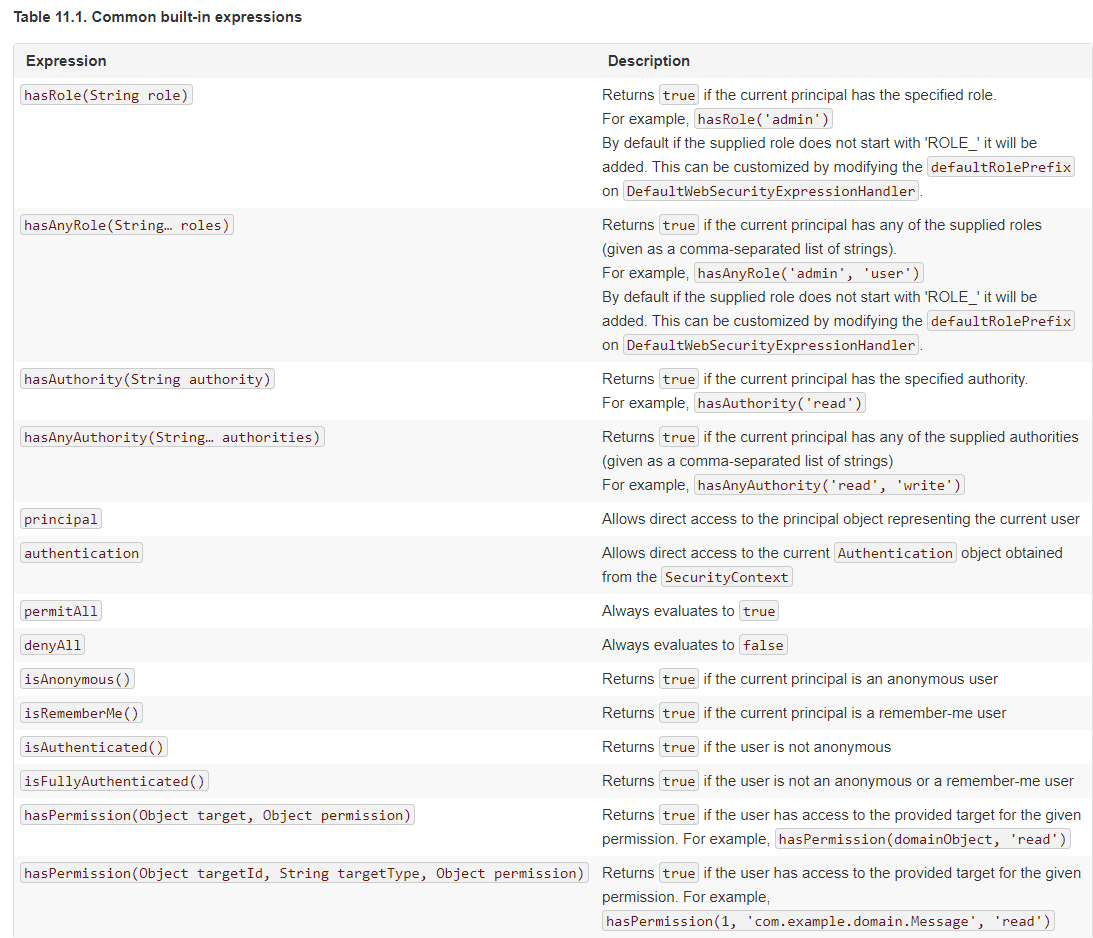
Task: Select the permitAll expression
Action: 61,611
